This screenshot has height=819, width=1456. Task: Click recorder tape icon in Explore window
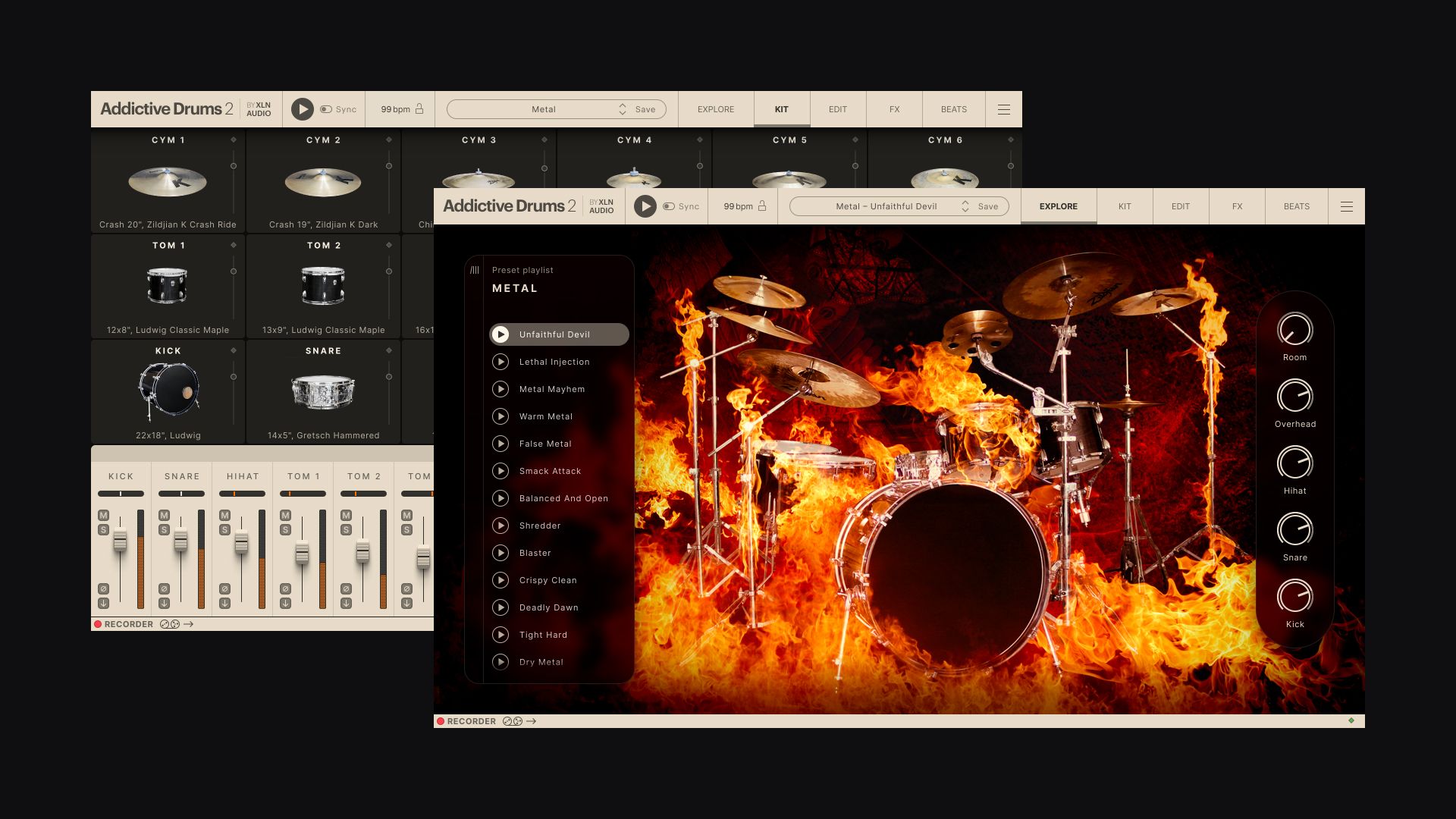pos(513,721)
